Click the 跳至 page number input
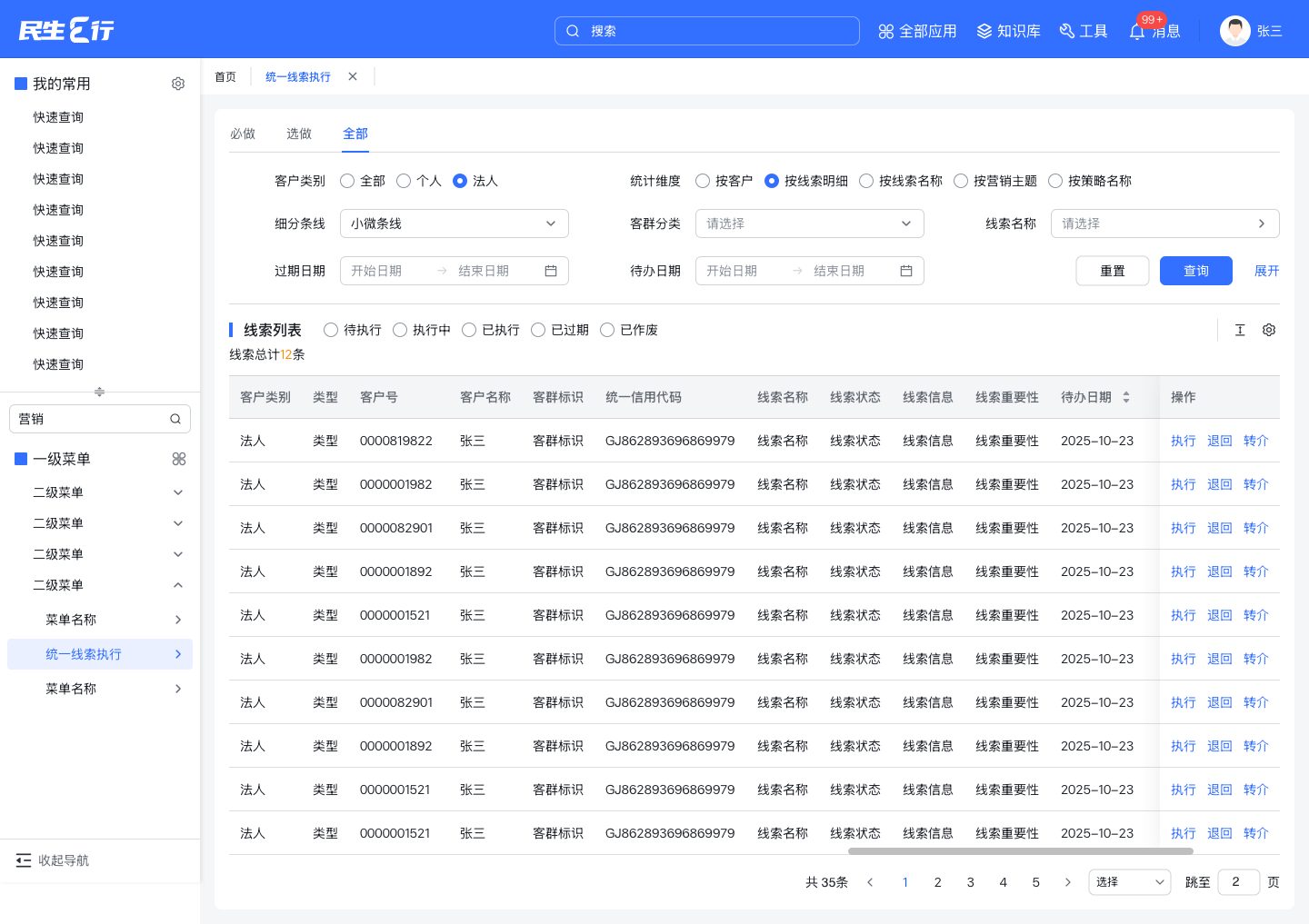The width and height of the screenshot is (1309, 924). coord(1239,882)
